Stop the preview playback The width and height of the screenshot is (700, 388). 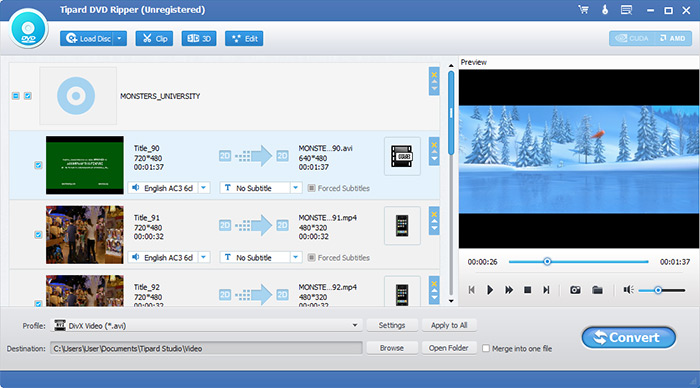pyautogui.click(x=527, y=290)
